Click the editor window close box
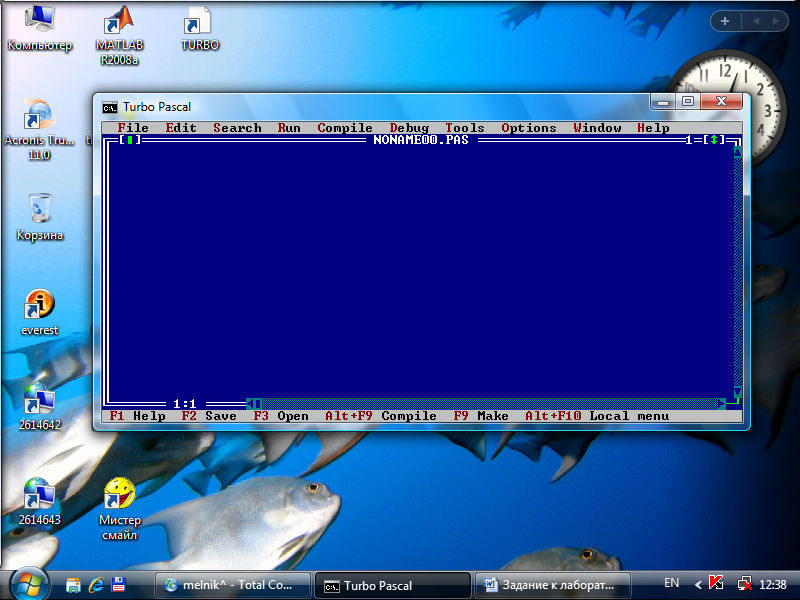The height and width of the screenshot is (600, 800). (130, 139)
